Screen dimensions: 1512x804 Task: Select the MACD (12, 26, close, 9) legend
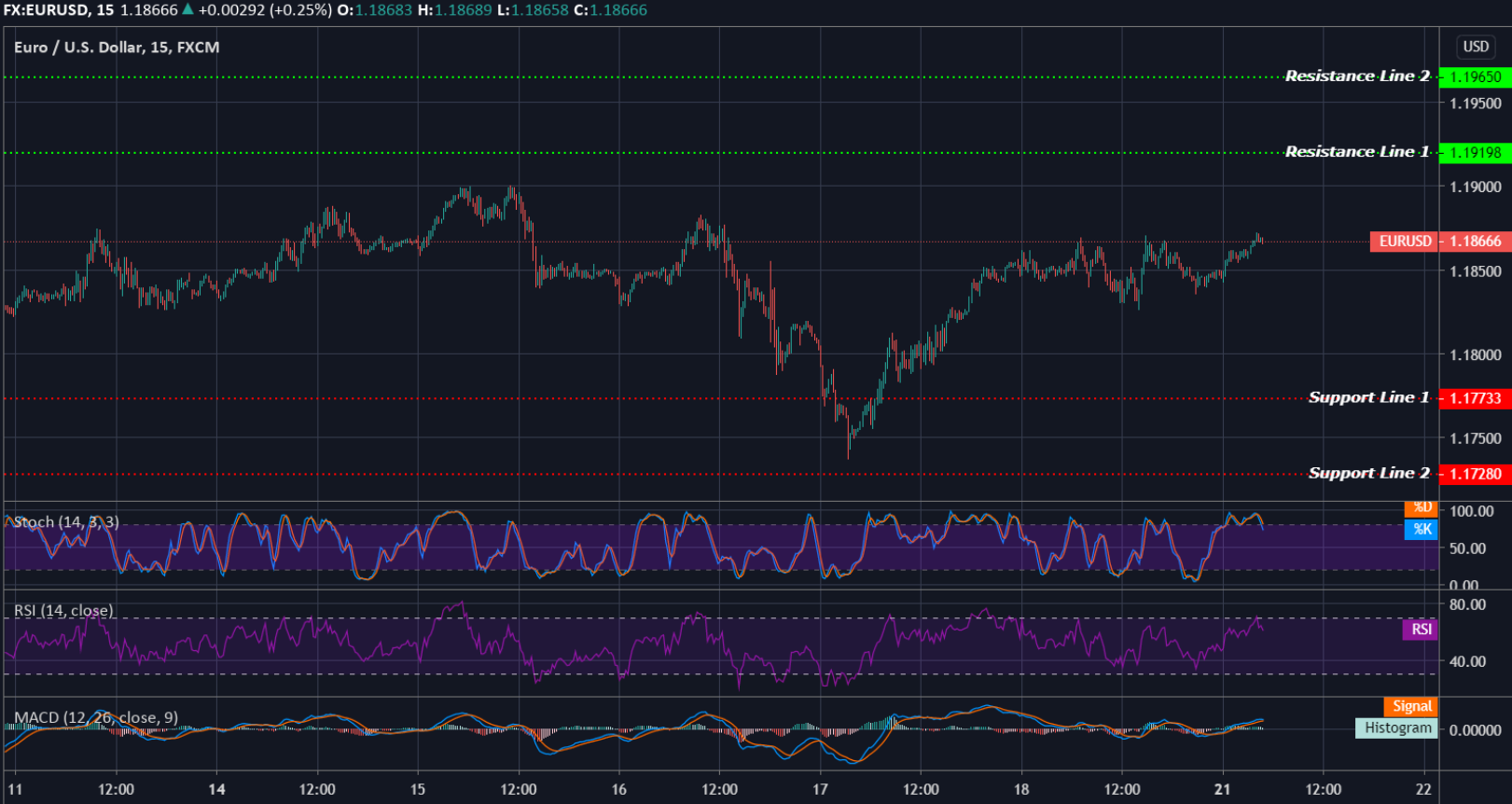point(96,718)
